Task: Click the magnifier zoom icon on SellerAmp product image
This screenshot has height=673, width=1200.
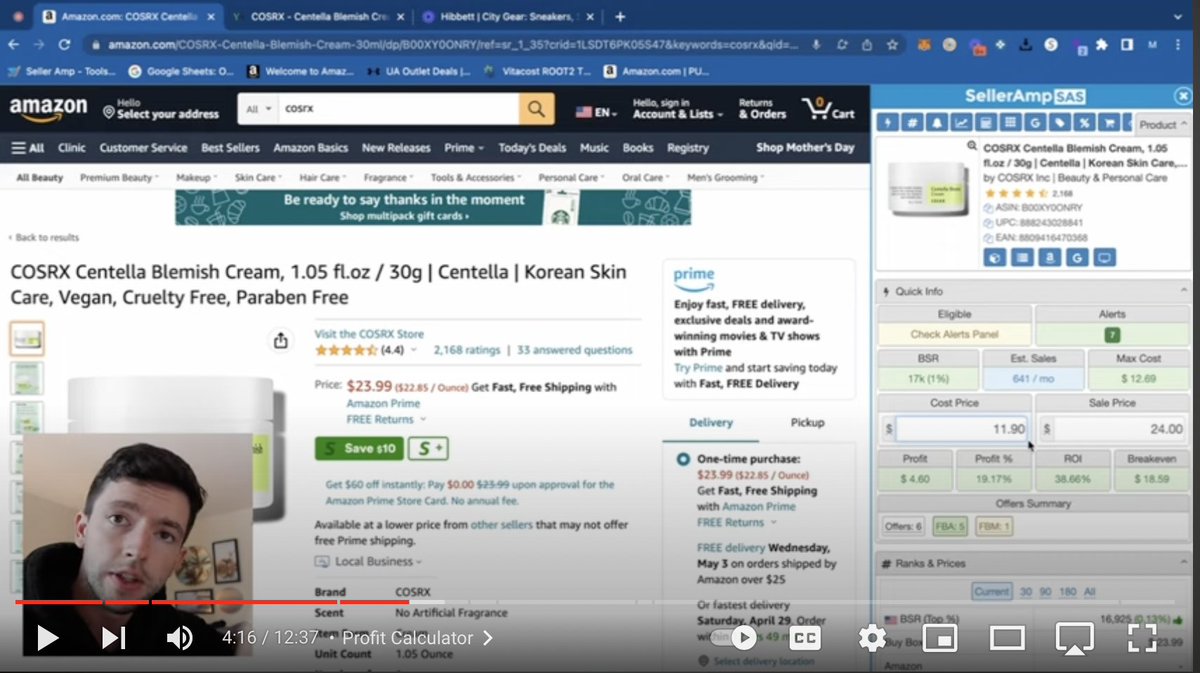Action: pos(972,146)
